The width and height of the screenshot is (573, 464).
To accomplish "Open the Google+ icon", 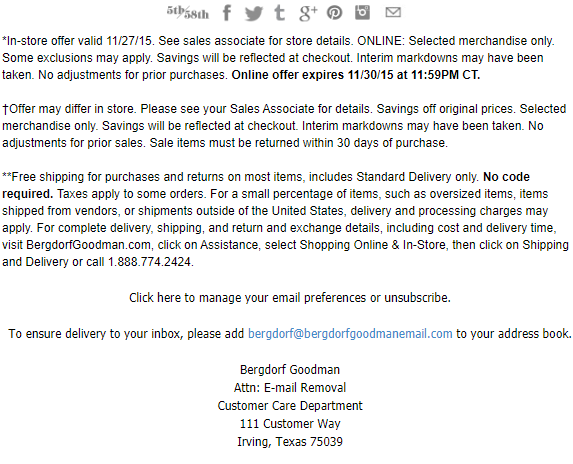I will tap(308, 13).
